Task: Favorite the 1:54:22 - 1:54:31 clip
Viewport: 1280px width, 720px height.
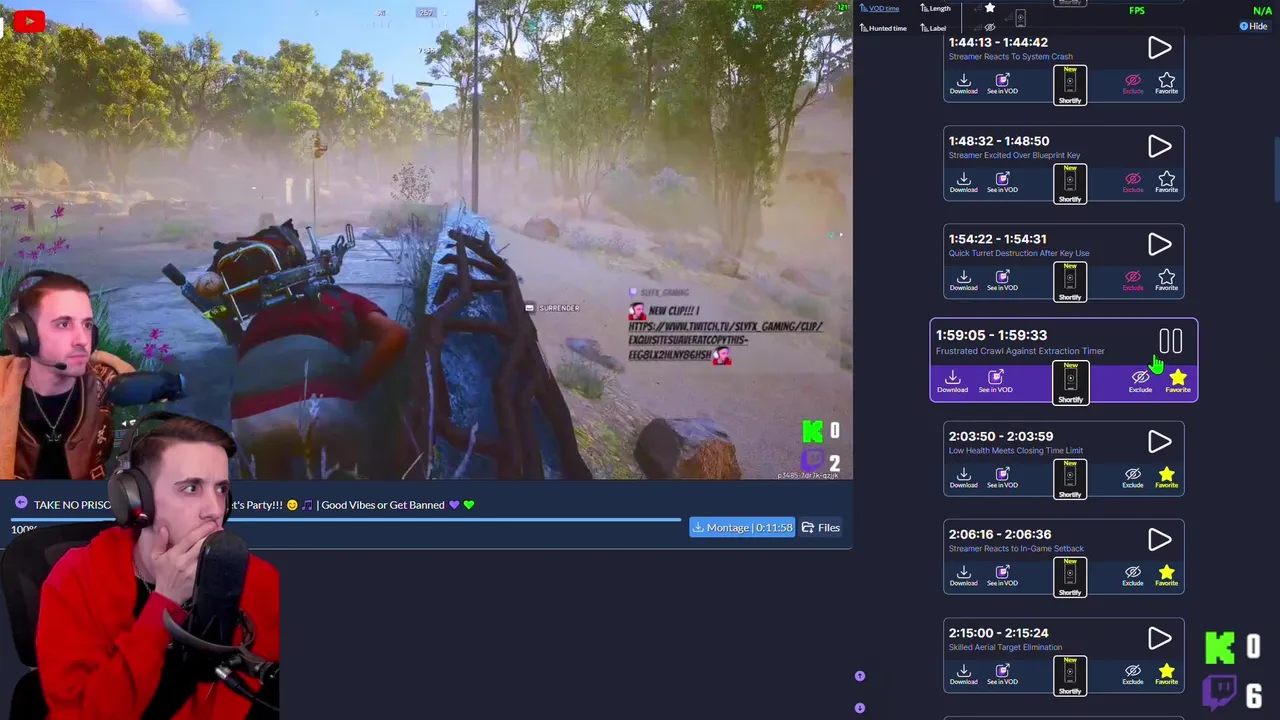Action: coord(1166,281)
